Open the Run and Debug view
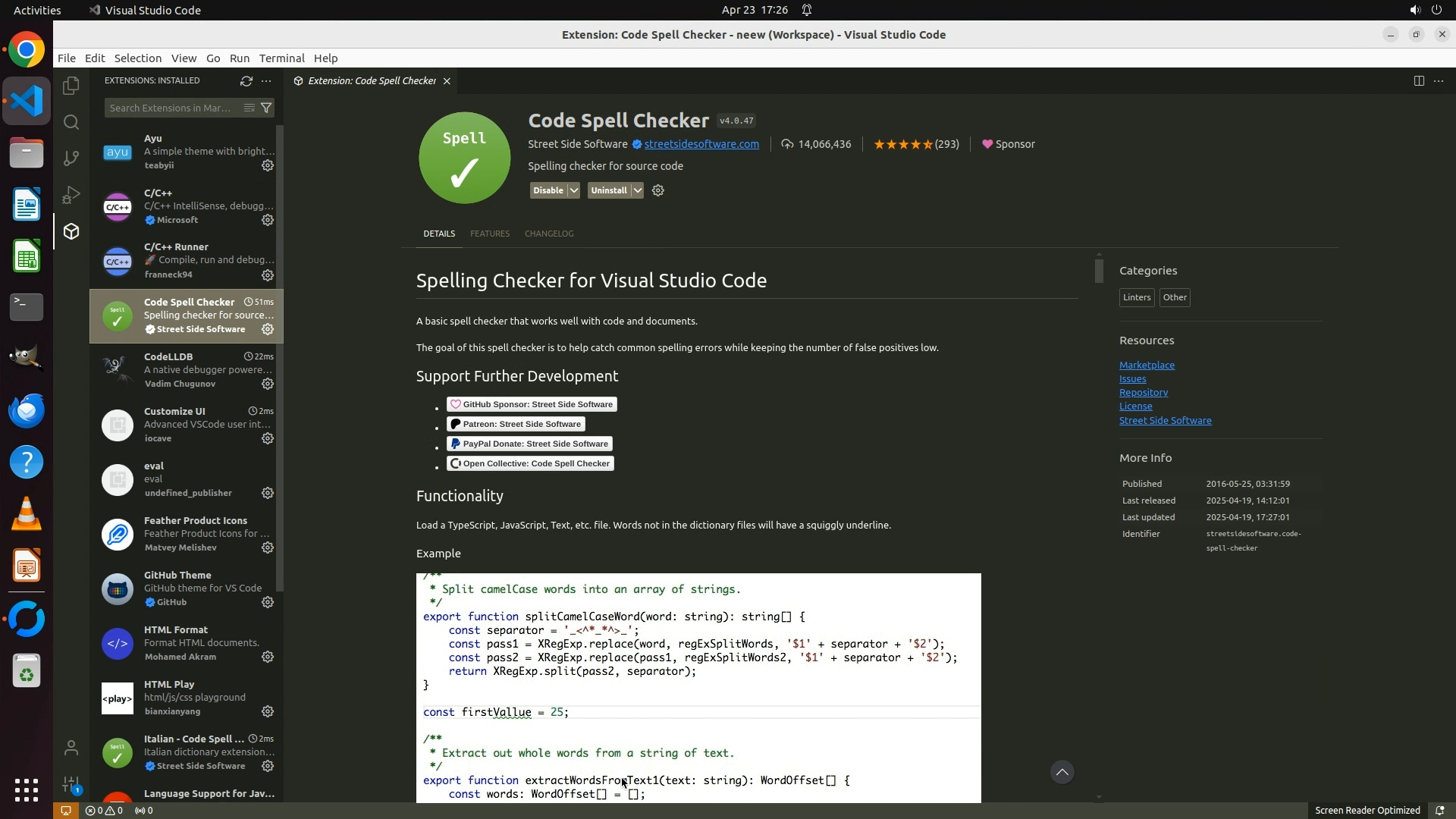 [71, 195]
